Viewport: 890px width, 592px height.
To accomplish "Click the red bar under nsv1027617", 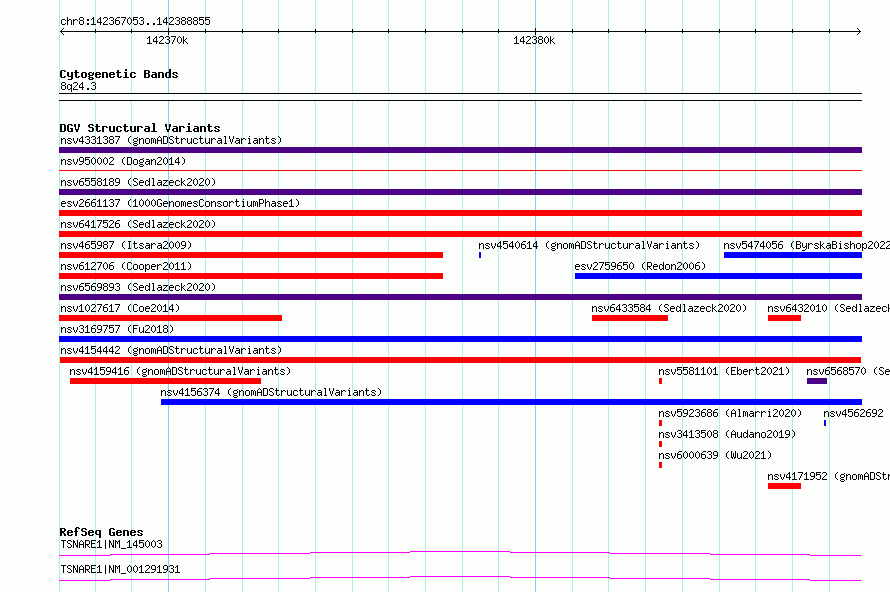I will (x=170, y=318).
